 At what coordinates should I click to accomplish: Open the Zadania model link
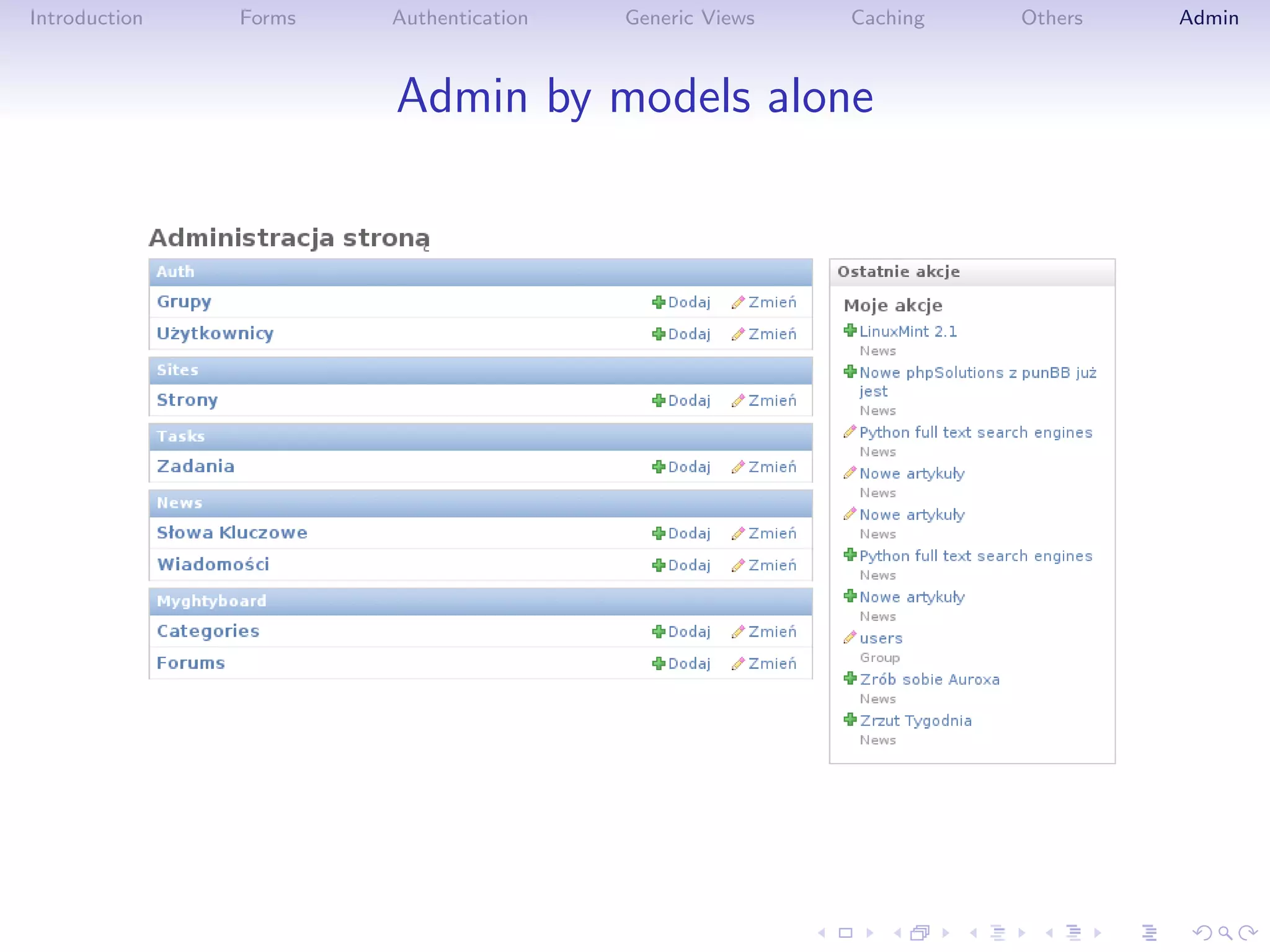point(195,467)
